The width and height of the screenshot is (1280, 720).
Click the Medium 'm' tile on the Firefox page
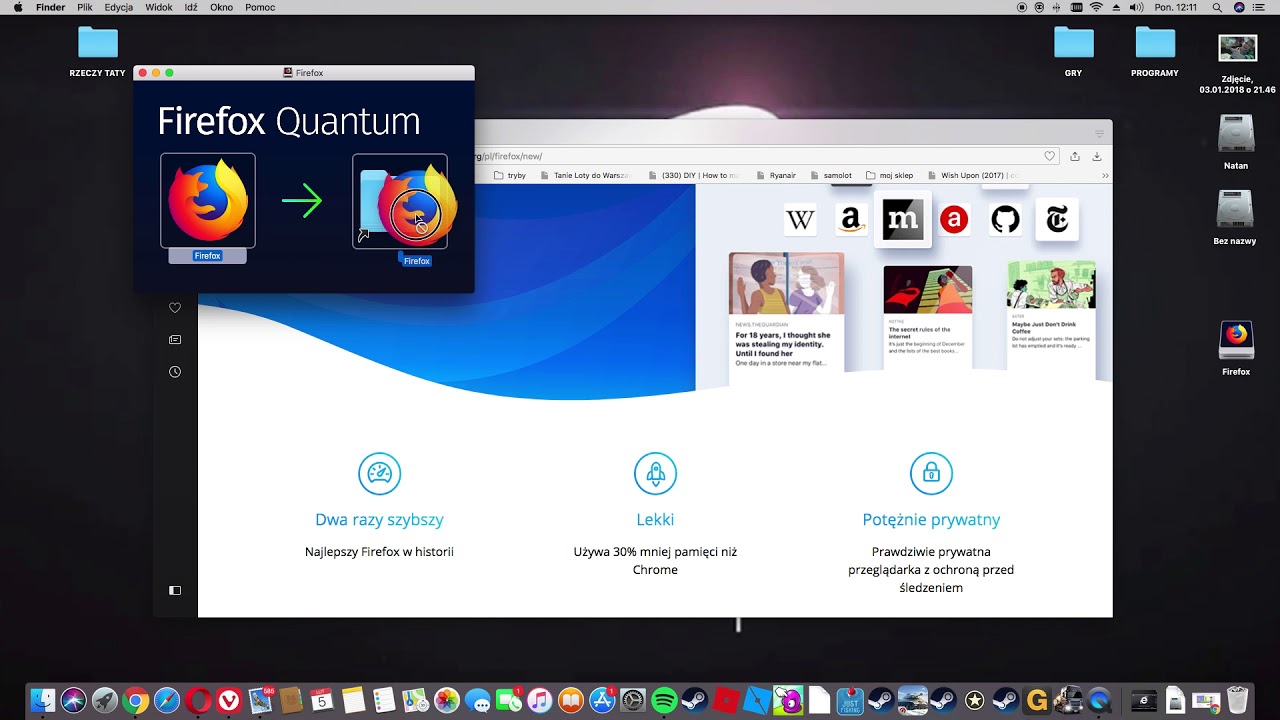point(903,220)
